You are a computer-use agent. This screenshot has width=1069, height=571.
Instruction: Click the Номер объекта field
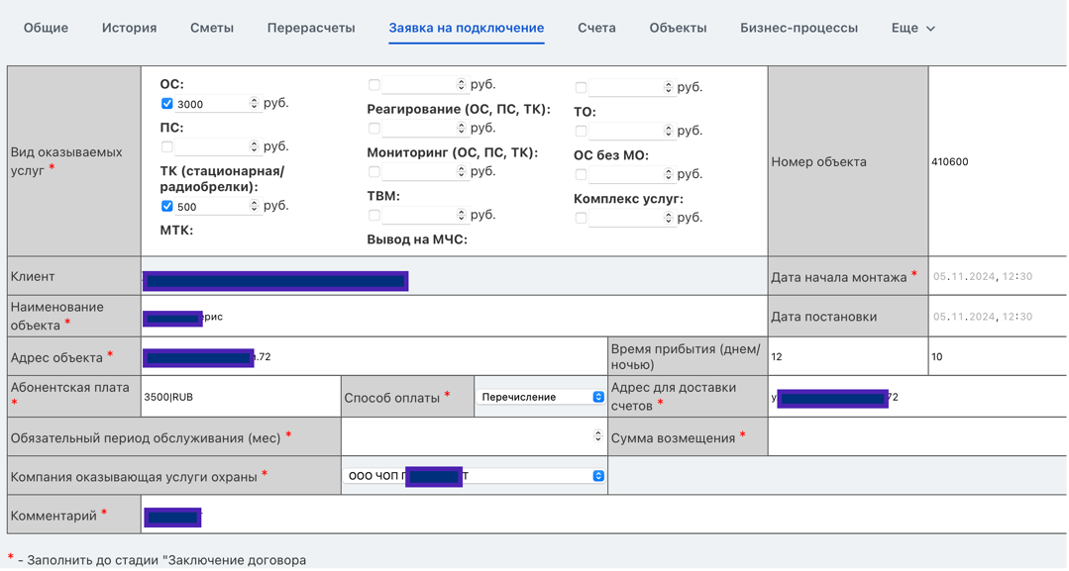[996, 162]
